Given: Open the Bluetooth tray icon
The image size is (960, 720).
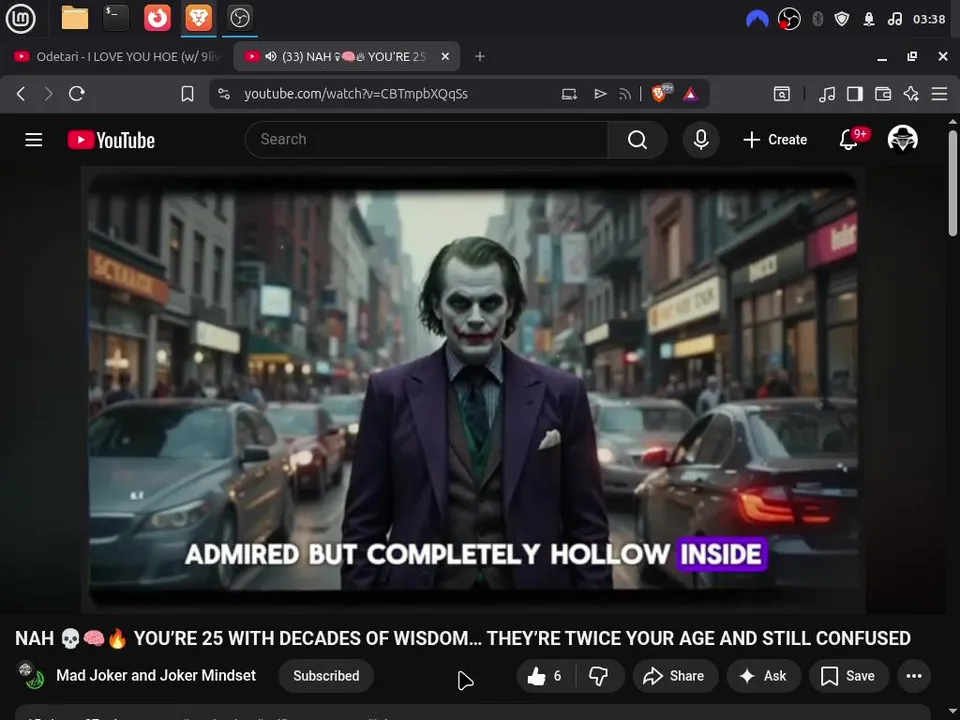Looking at the screenshot, I should click(x=817, y=20).
